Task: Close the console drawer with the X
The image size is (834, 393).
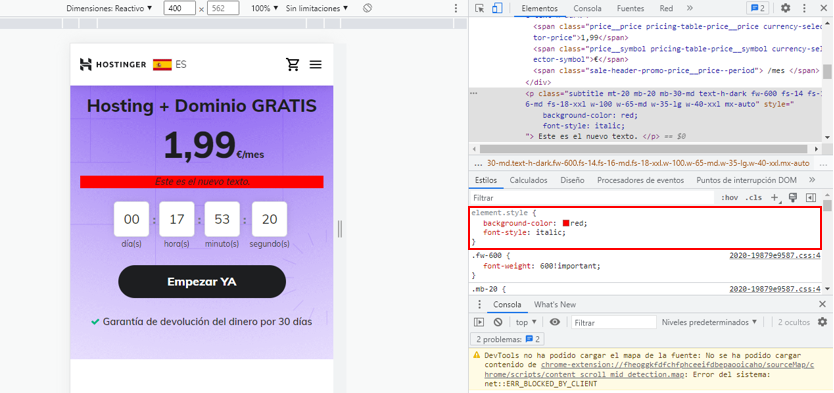Action: pyautogui.click(x=822, y=304)
